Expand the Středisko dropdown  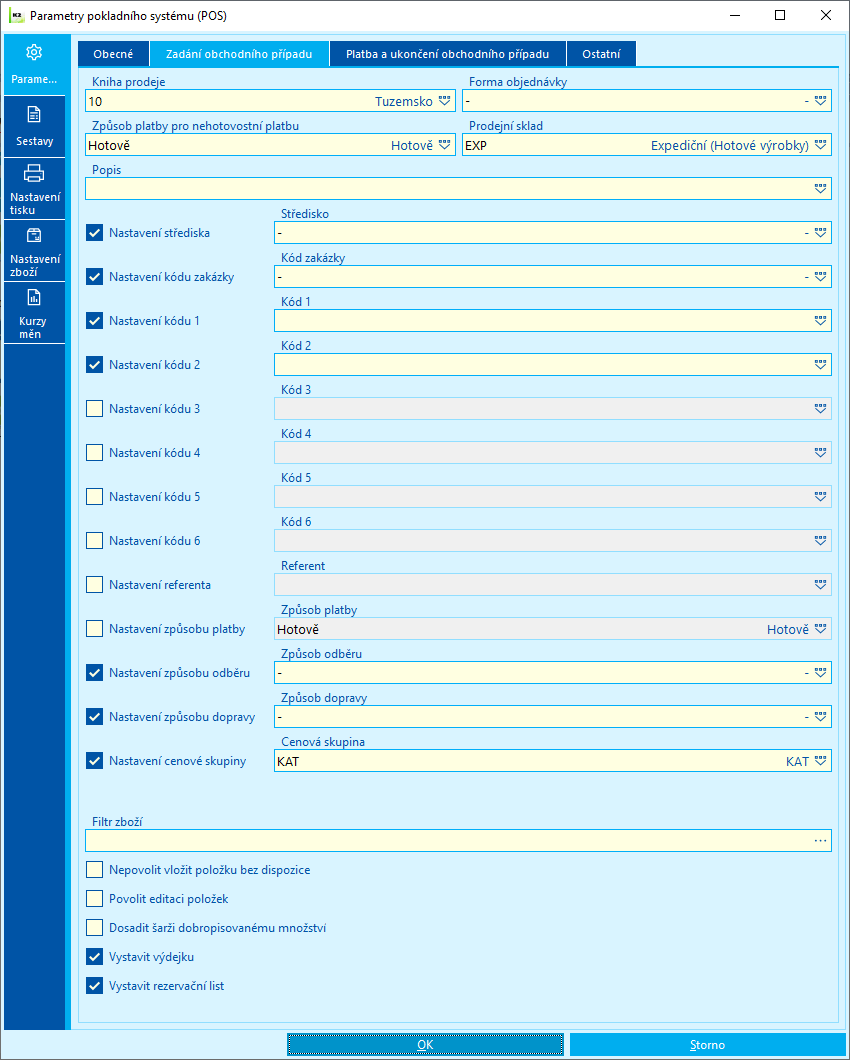tap(820, 233)
